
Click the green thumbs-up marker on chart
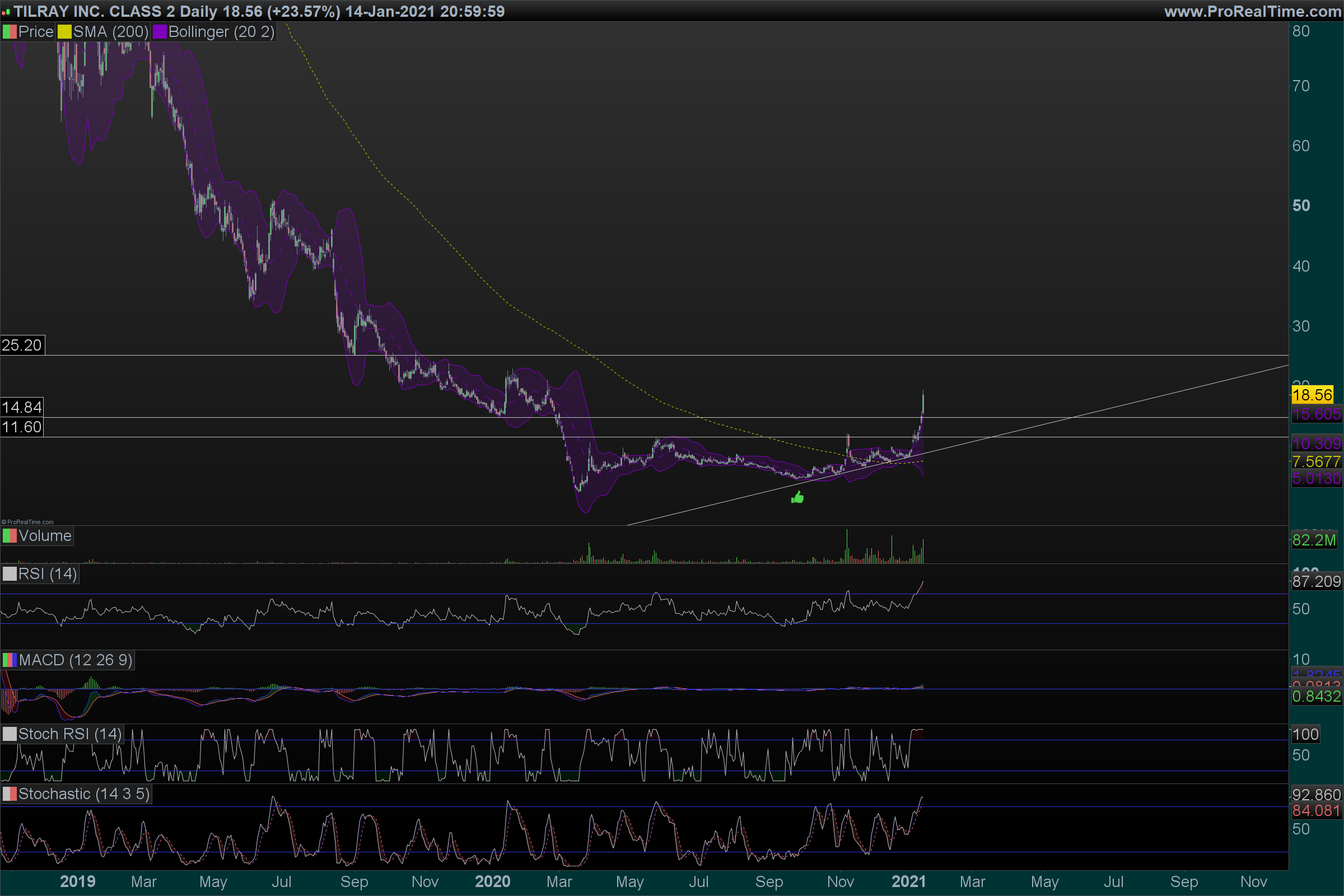point(797,498)
